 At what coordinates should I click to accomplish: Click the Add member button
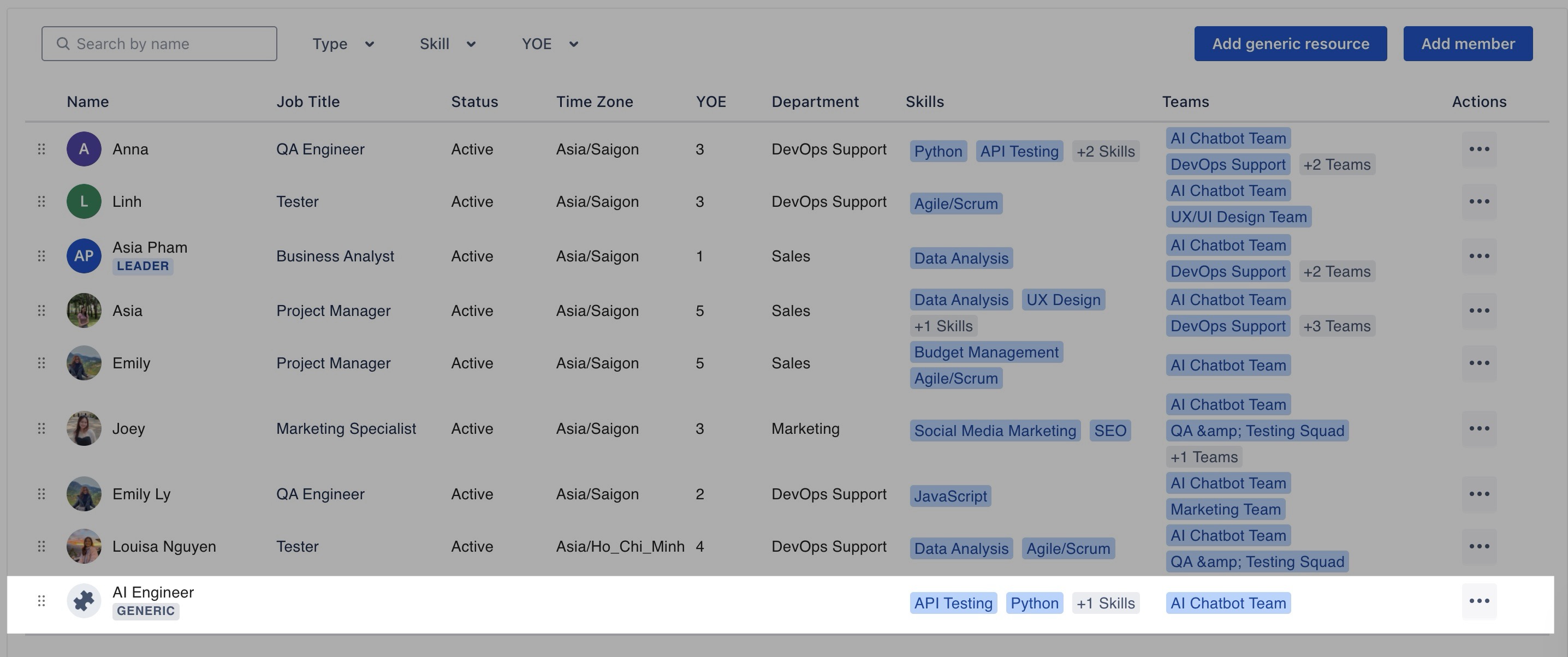1468,44
